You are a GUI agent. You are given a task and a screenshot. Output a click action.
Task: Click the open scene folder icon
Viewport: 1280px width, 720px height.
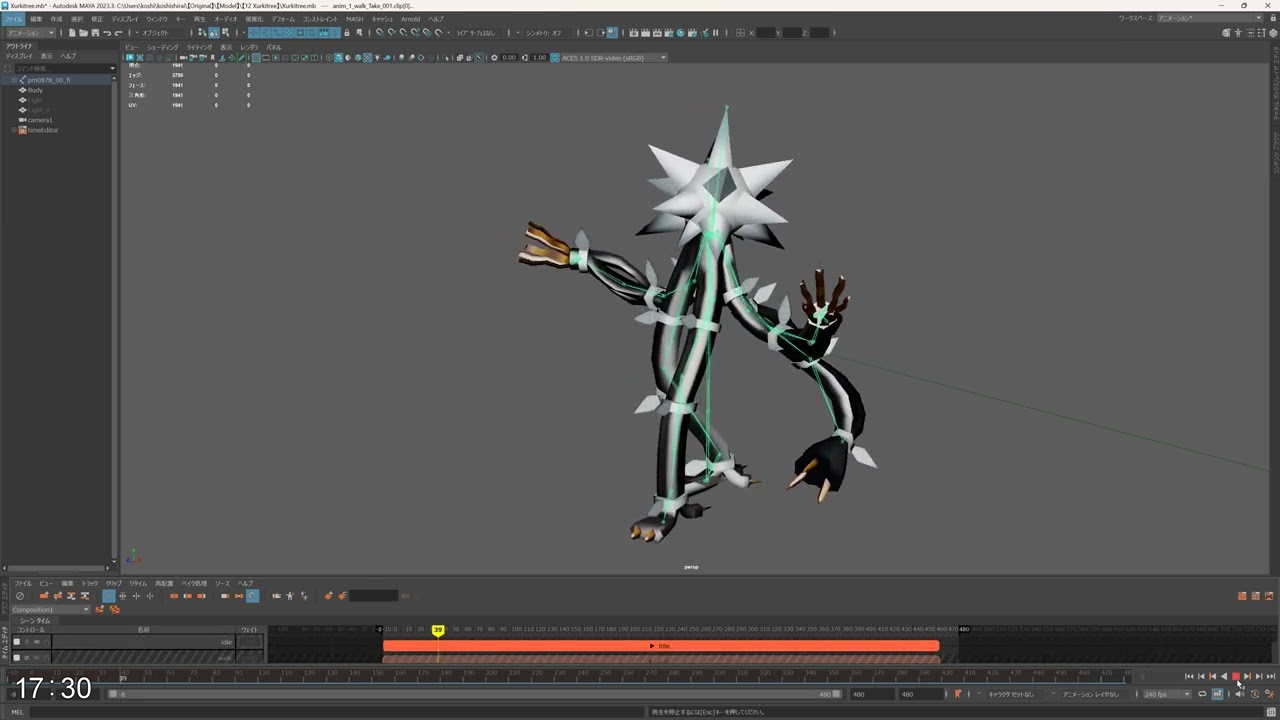[x=84, y=33]
